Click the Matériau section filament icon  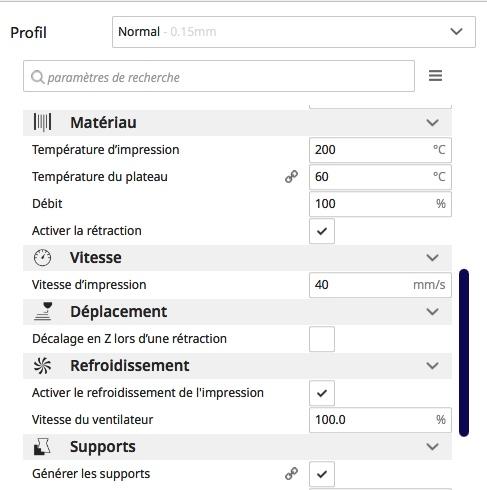pos(42,122)
